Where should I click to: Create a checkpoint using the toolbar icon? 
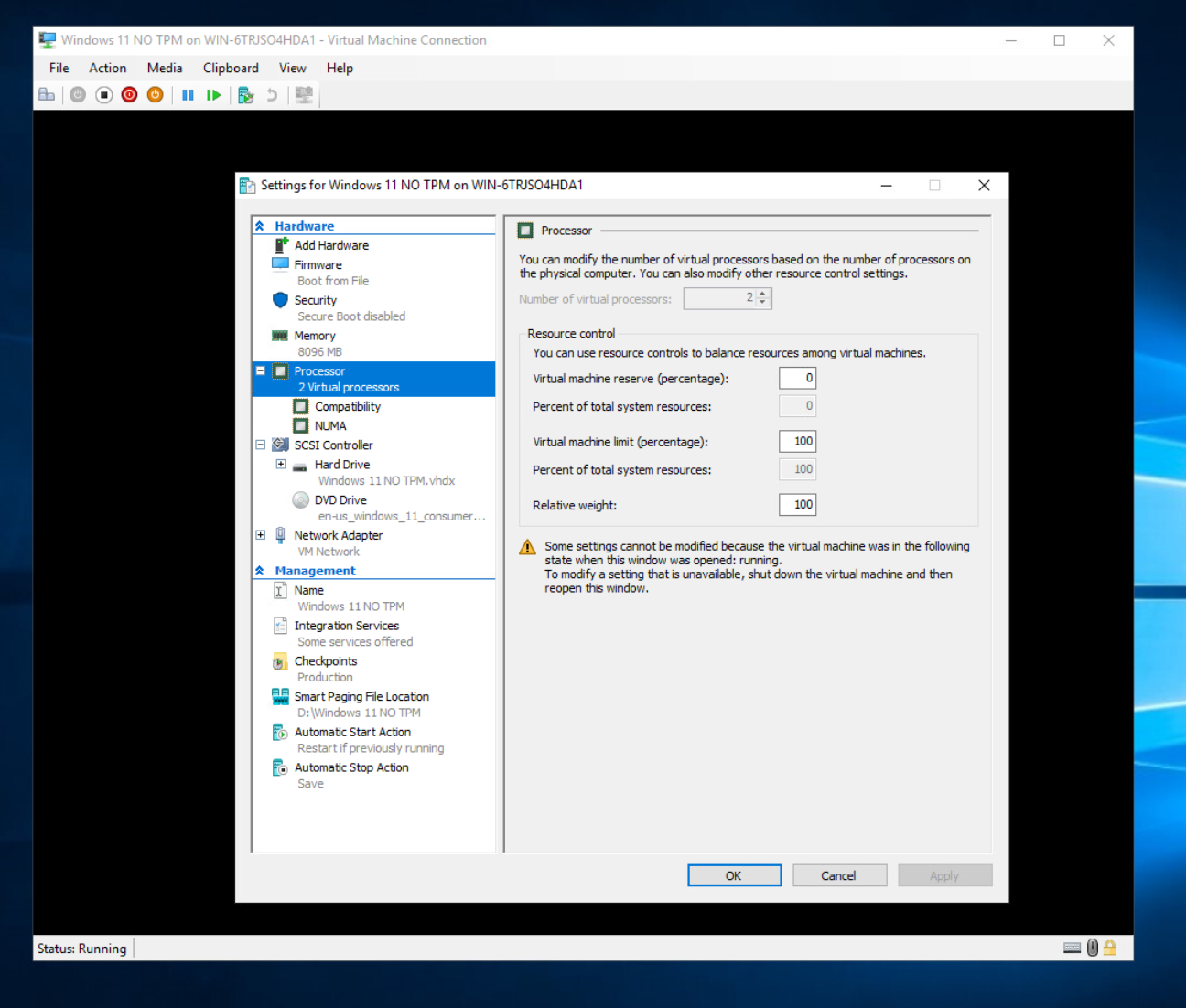(245, 94)
